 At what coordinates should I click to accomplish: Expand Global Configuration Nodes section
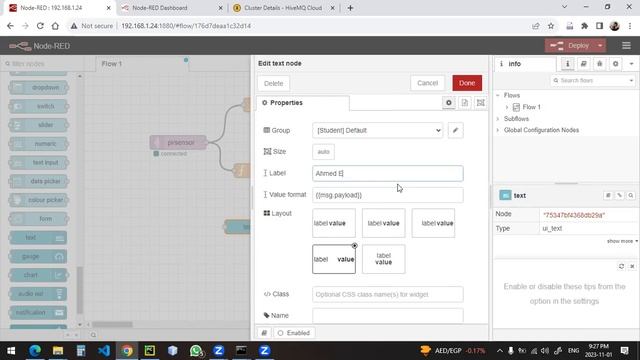498,130
